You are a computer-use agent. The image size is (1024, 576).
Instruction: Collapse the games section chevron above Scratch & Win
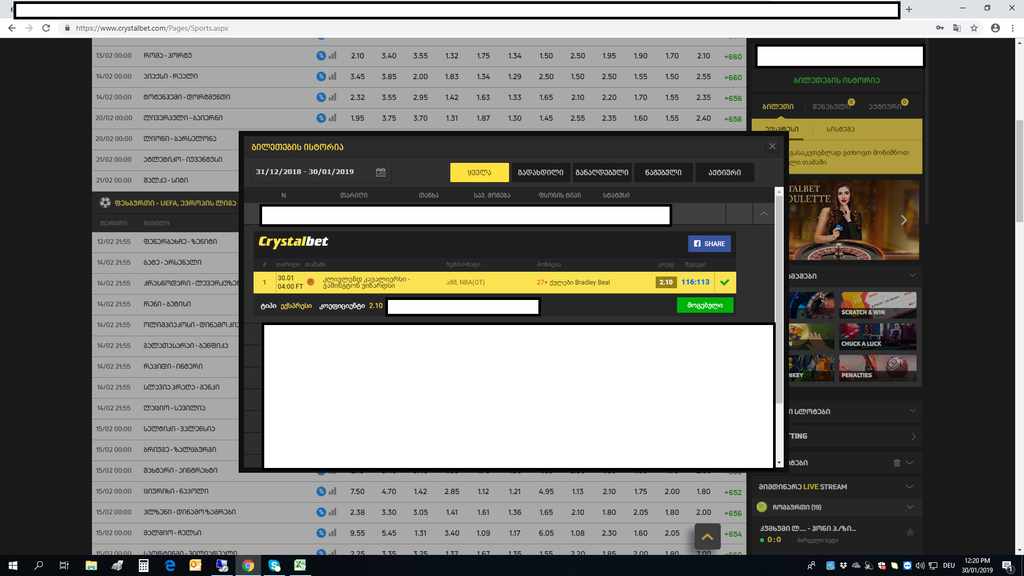pyautogui.click(x=912, y=276)
